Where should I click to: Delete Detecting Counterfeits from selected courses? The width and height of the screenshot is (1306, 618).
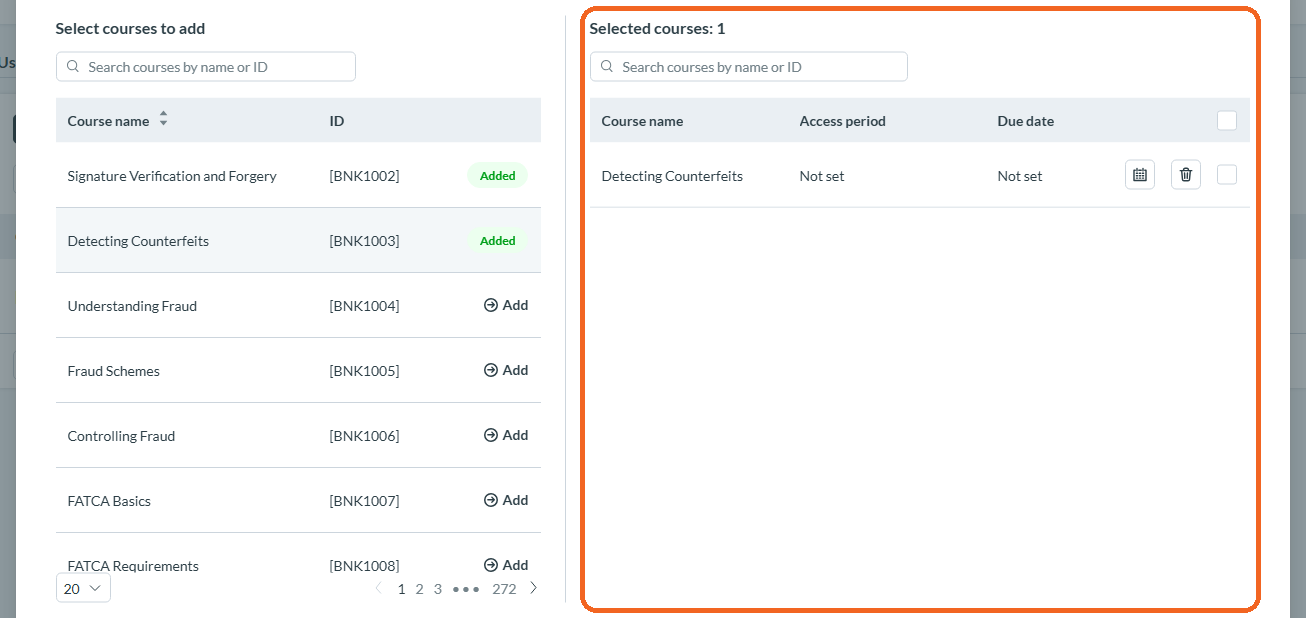[1186, 175]
